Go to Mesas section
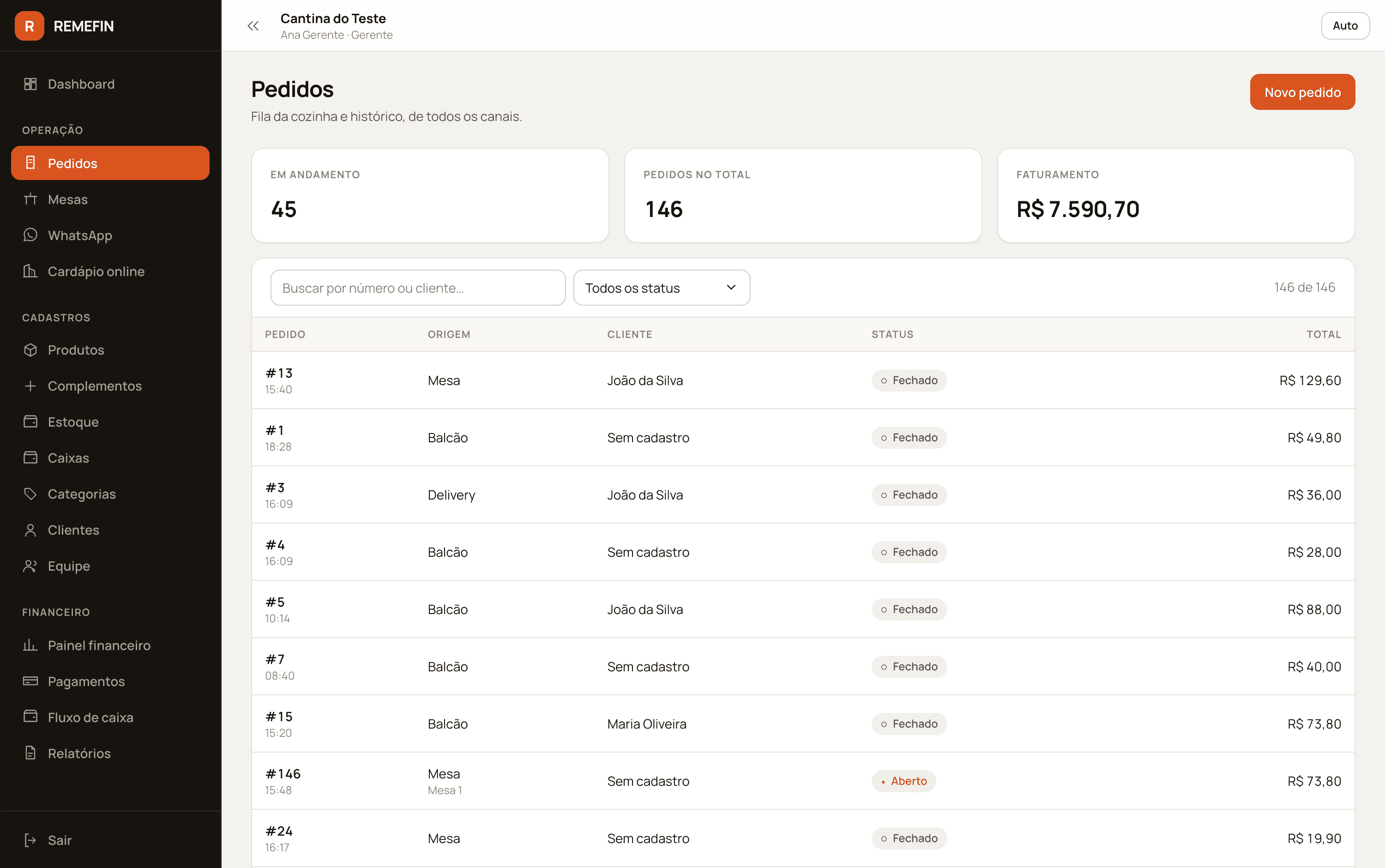Image resolution: width=1385 pixels, height=868 pixels. [x=110, y=199]
